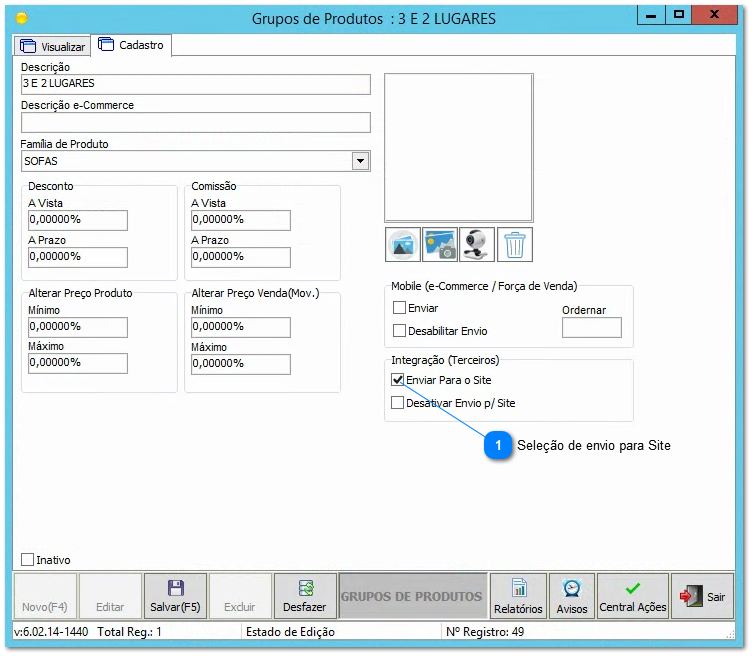Capture product image with the webcam icon

click(477, 245)
